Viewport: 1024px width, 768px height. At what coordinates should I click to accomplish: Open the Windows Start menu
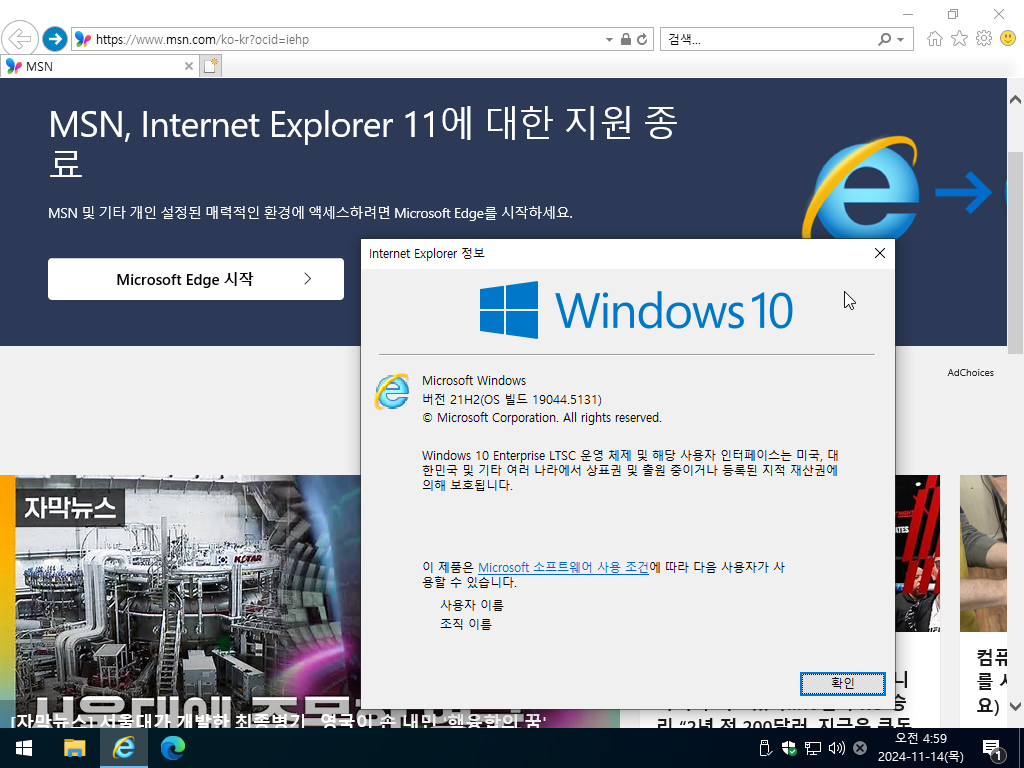[x=24, y=748]
